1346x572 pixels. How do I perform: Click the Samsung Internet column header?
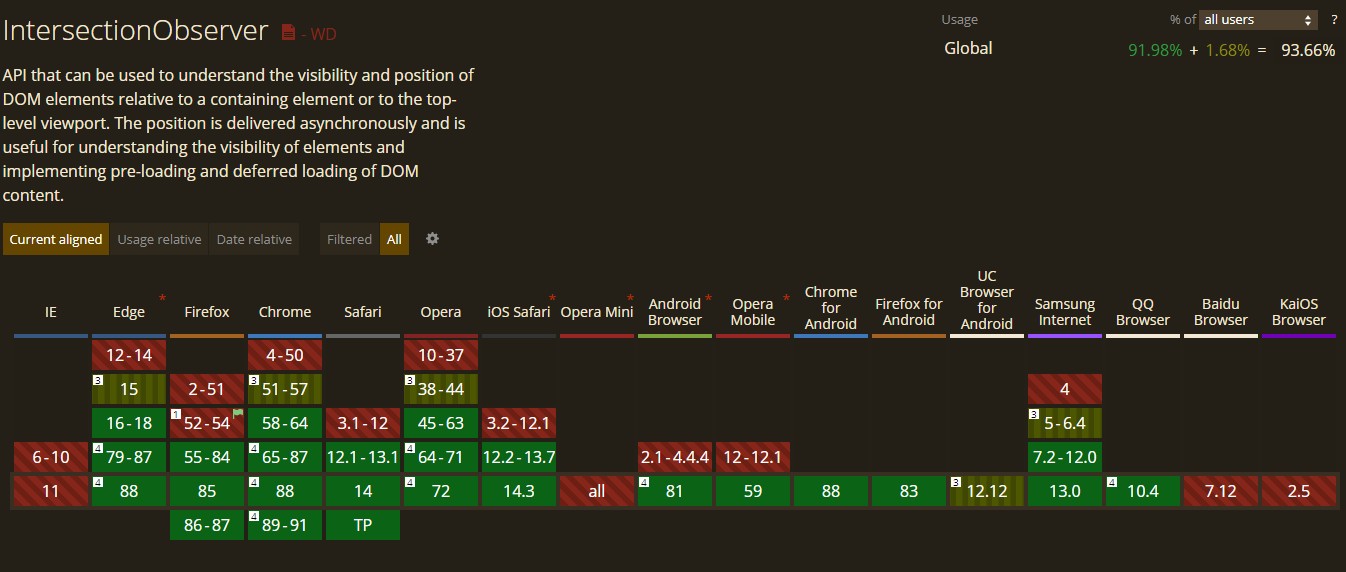point(1065,312)
